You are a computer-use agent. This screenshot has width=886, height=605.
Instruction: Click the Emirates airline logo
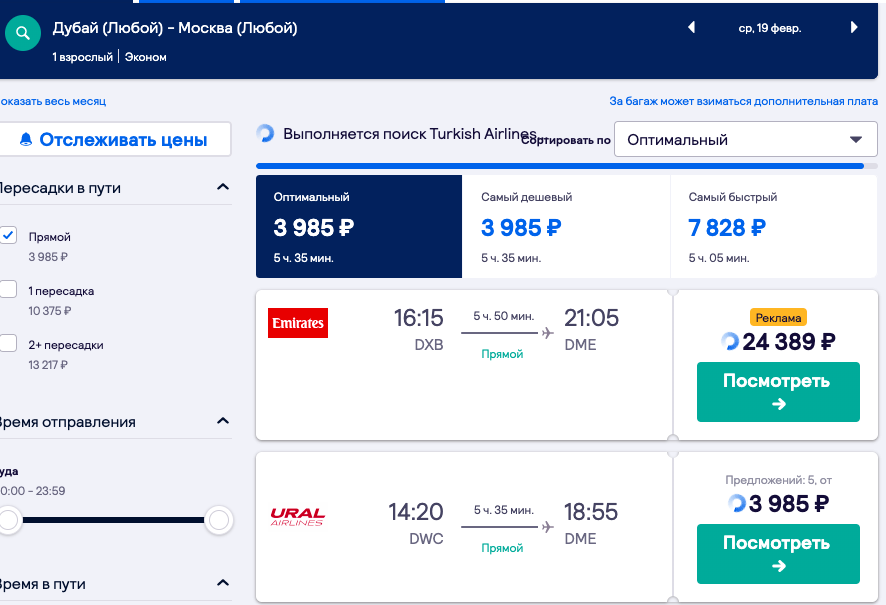(x=298, y=323)
